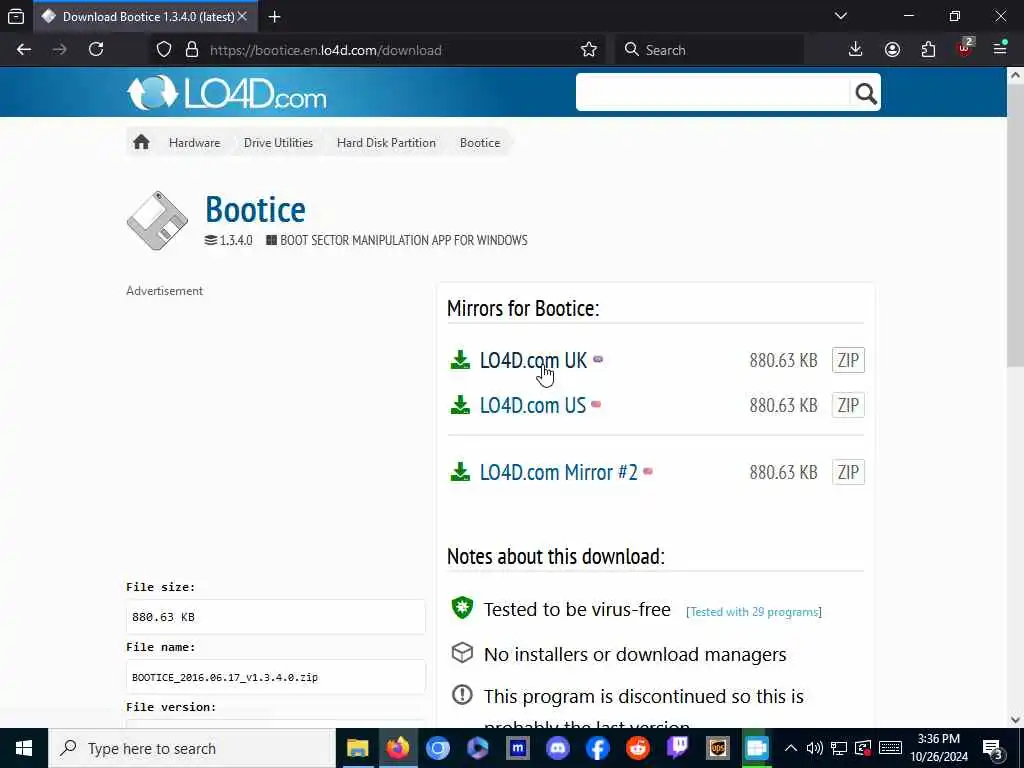This screenshot has width=1024, height=768.
Task: Open the Firefox hamburger menu
Action: coord(1000,48)
